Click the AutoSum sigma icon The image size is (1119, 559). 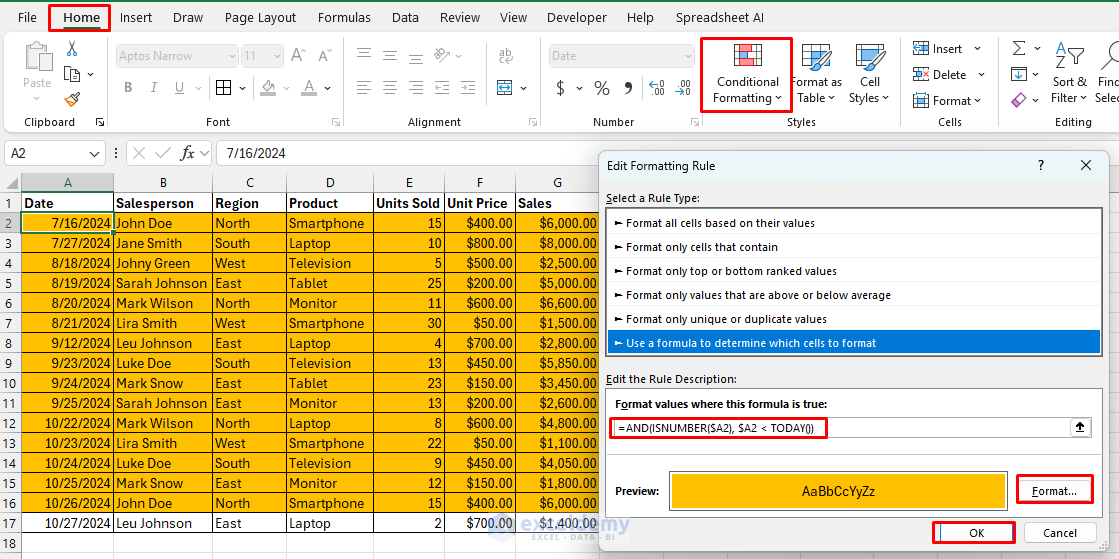[x=1018, y=49]
